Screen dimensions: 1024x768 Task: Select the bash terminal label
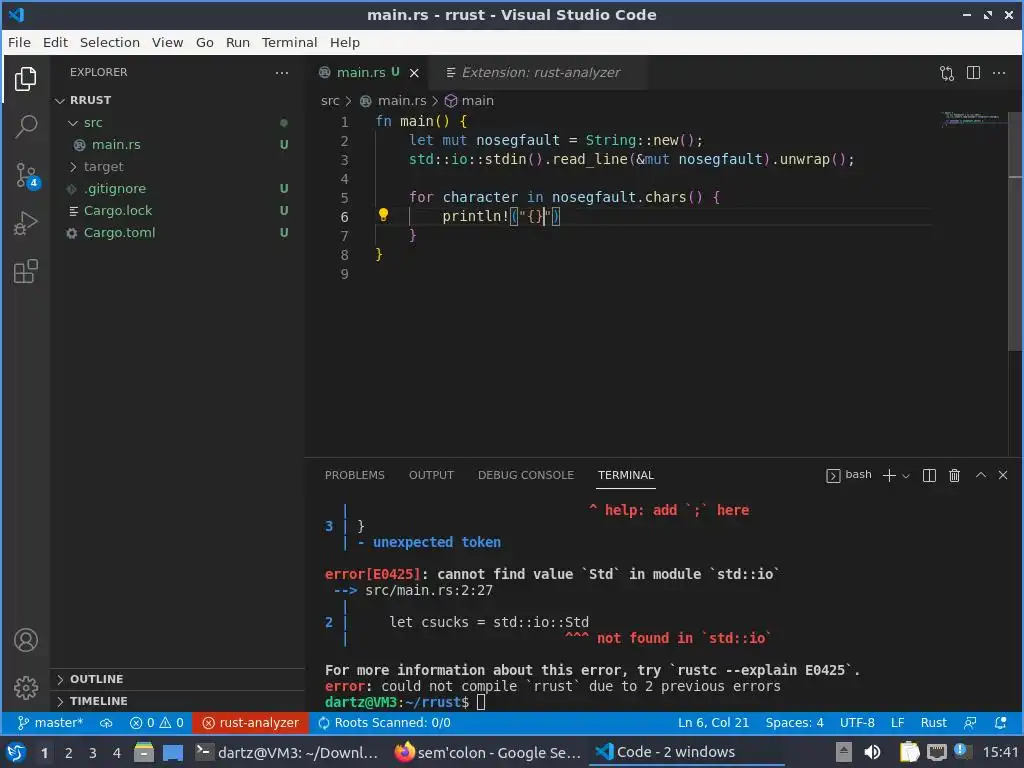pyautogui.click(x=849, y=475)
